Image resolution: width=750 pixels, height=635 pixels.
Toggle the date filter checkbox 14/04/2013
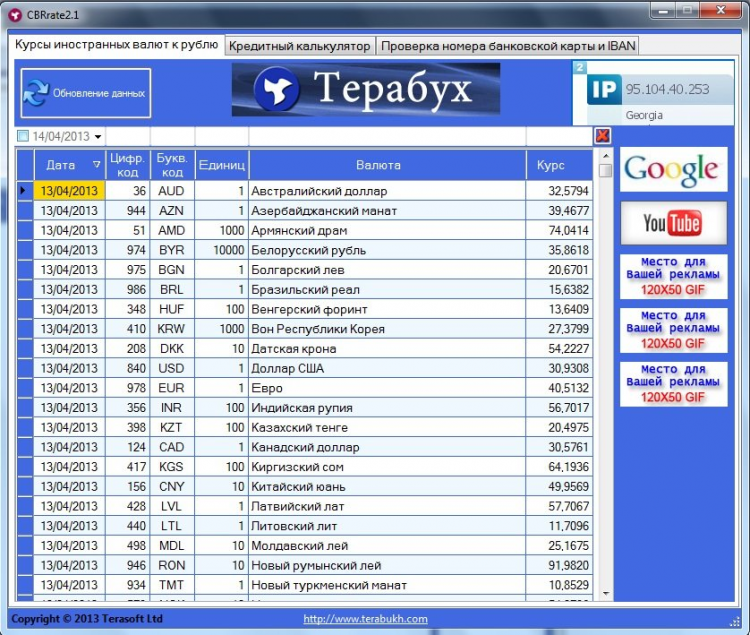[x=22, y=136]
